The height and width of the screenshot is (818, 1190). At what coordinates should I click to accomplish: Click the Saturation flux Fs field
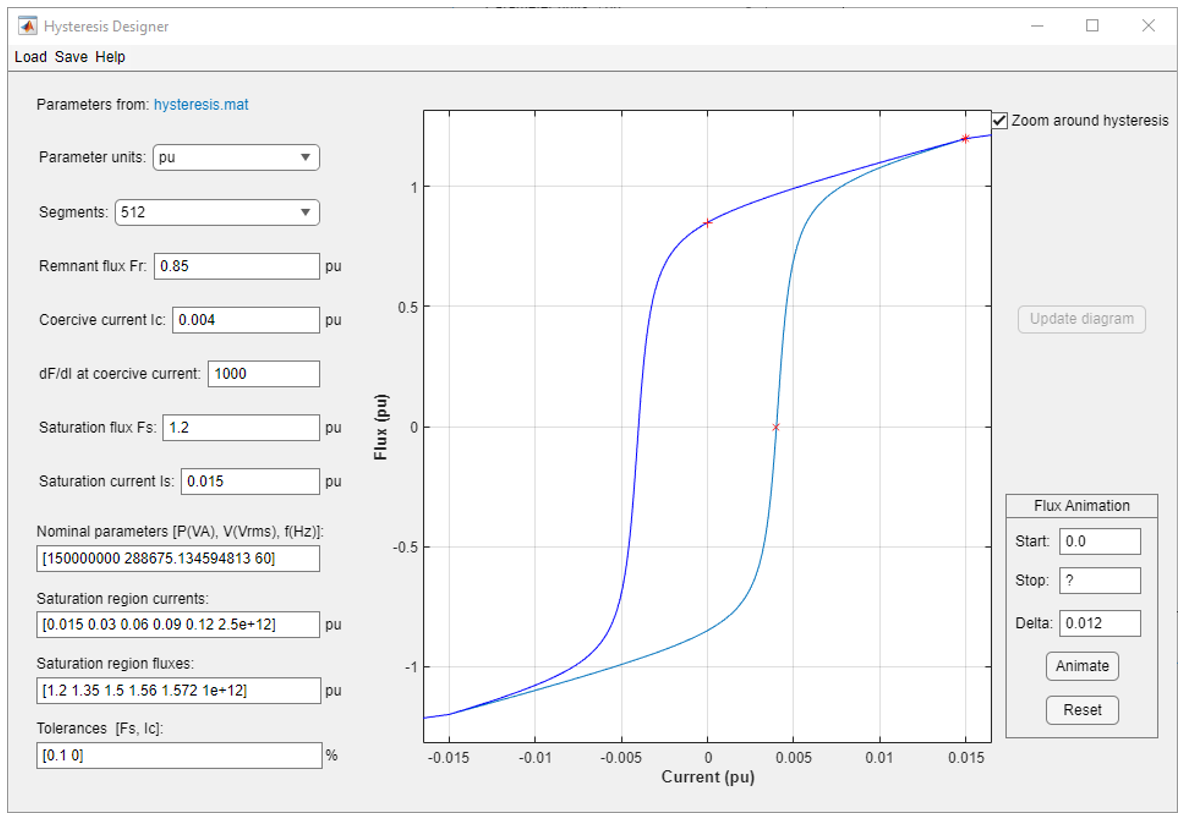coord(240,427)
